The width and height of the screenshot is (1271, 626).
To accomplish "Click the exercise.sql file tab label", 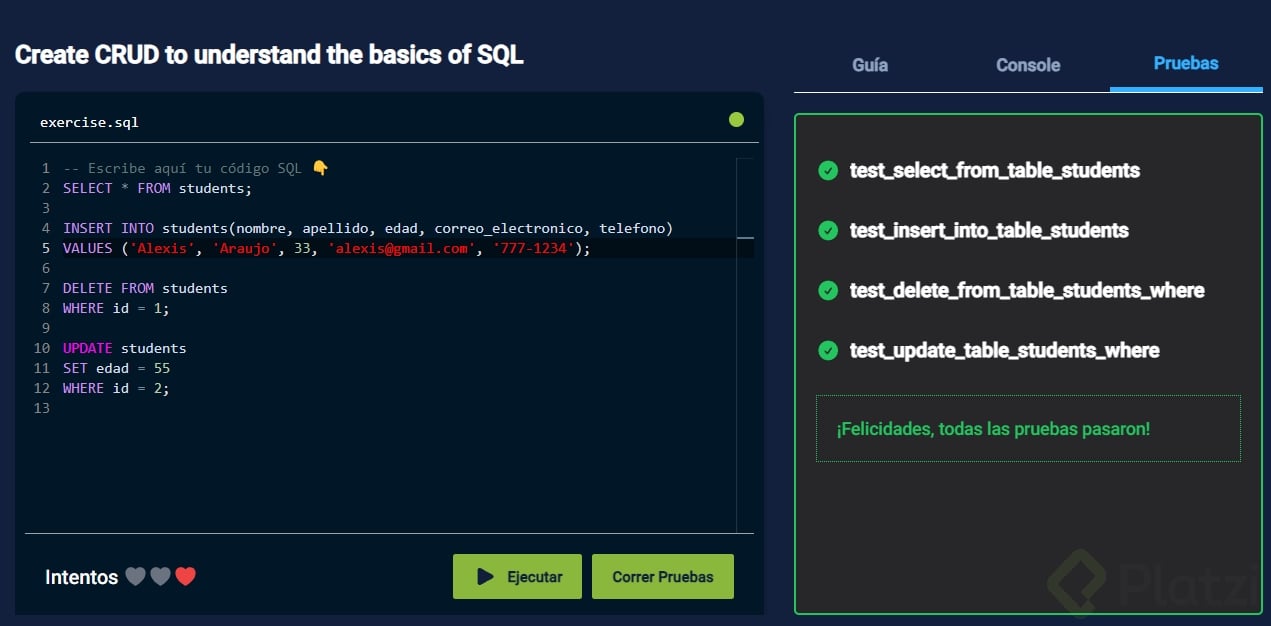I will click(x=89, y=123).
